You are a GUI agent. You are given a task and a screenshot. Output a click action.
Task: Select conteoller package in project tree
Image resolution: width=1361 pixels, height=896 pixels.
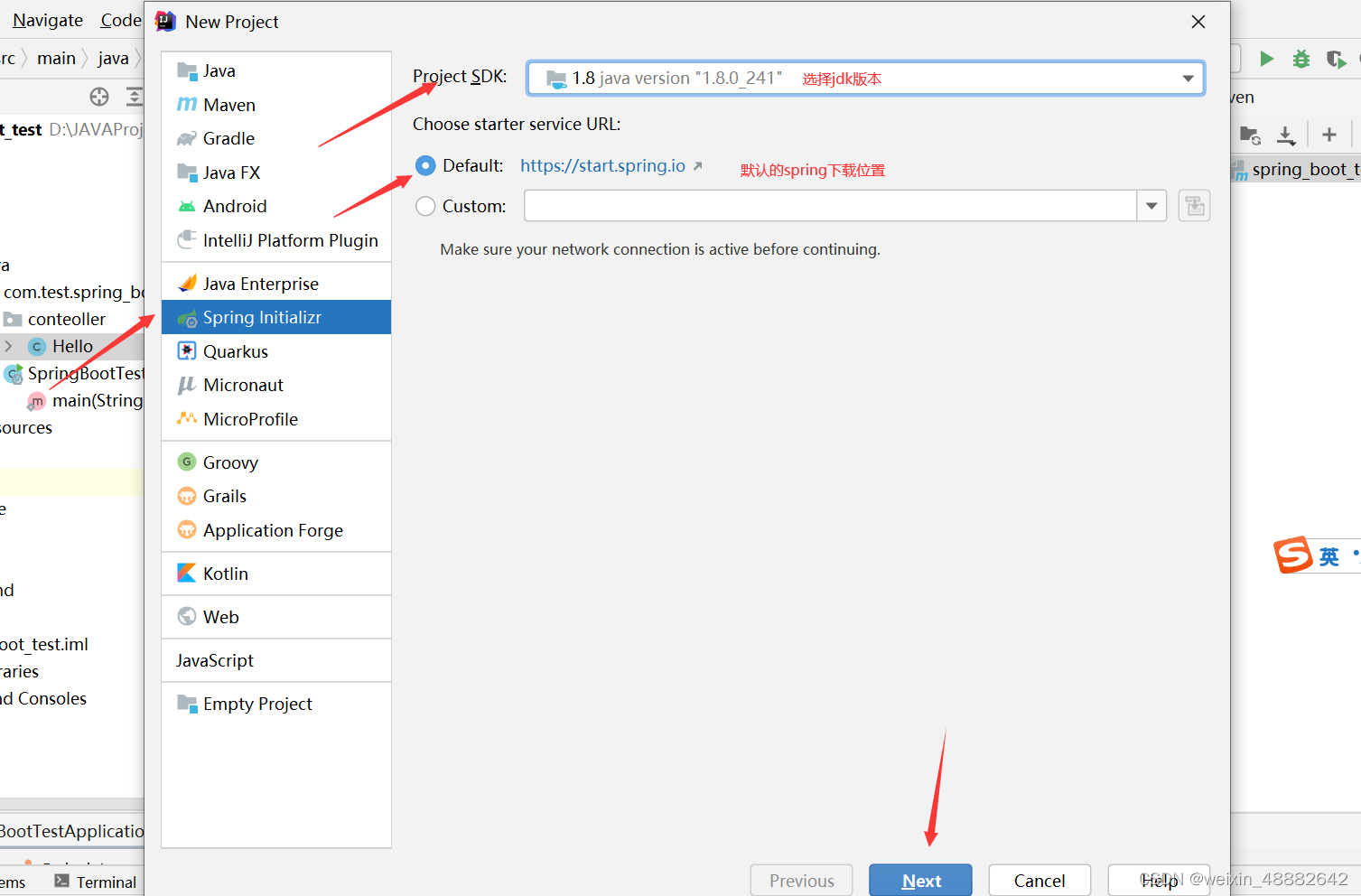tap(66, 319)
